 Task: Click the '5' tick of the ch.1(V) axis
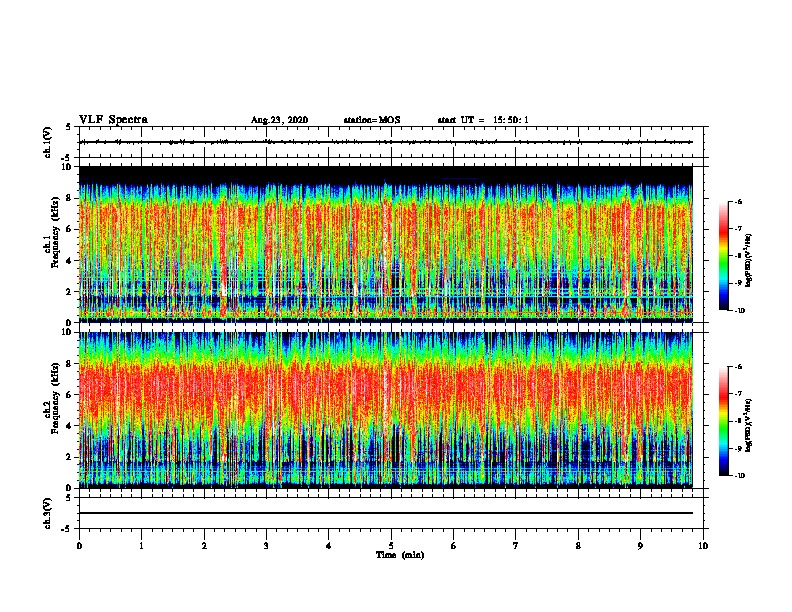[69, 127]
